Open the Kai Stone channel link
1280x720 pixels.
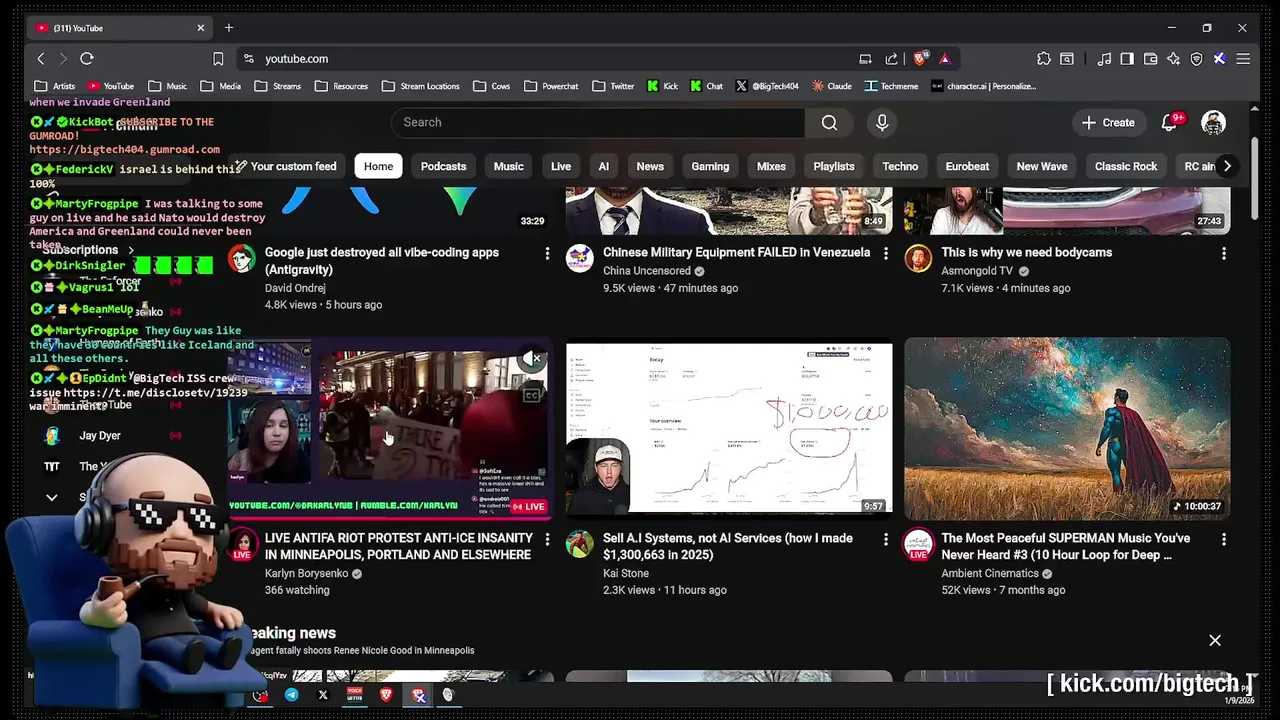pyautogui.click(x=626, y=574)
